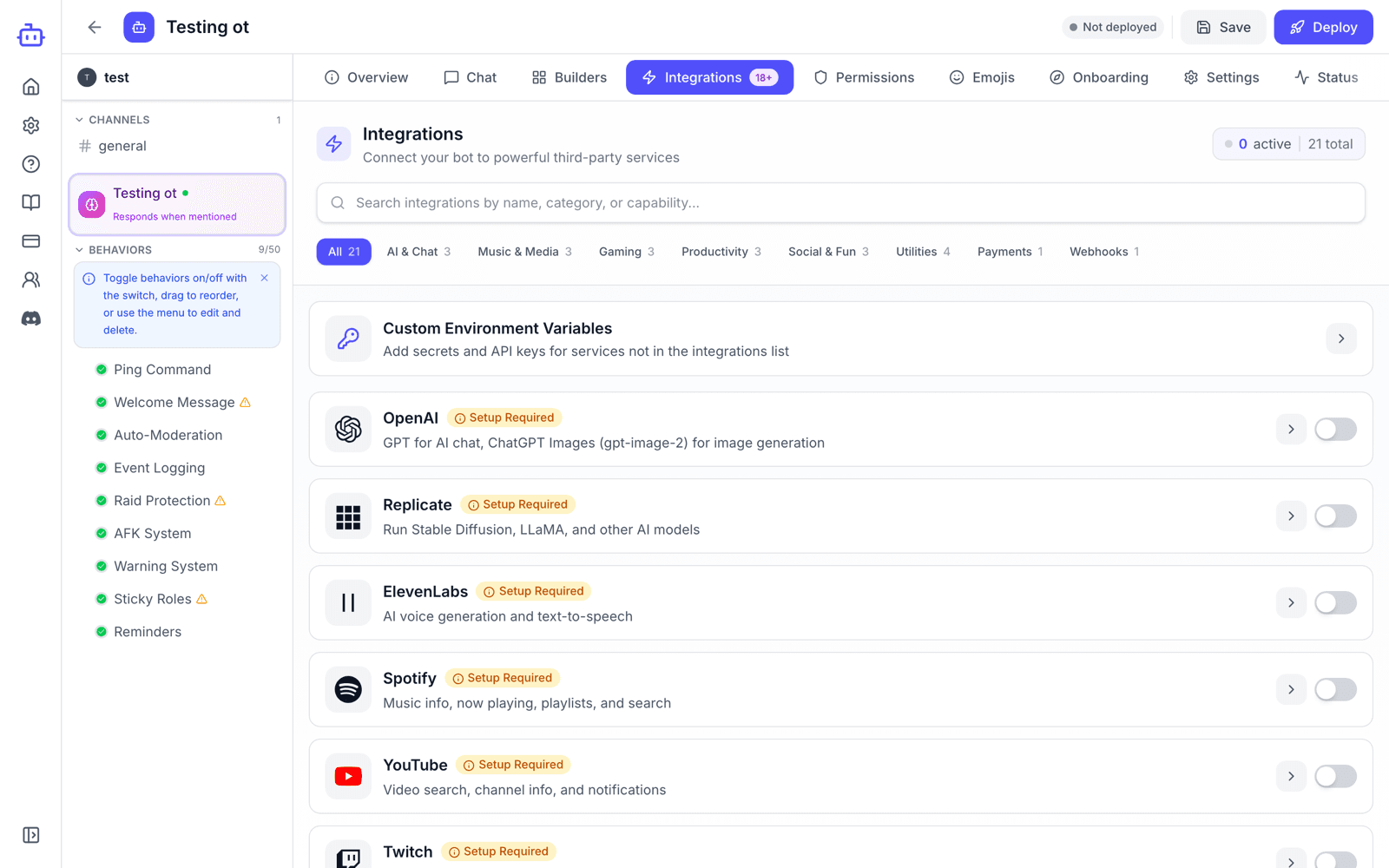
Task: Enable the ElevenLabs integration switch
Action: pos(1335,602)
